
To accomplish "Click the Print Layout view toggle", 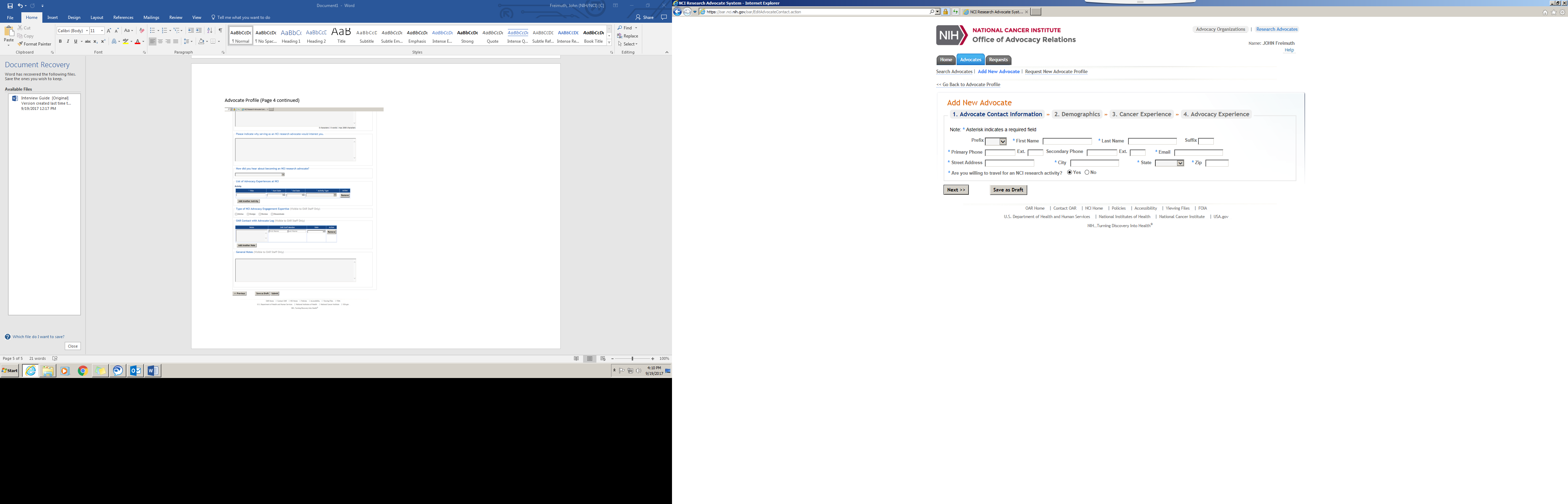I will 589,358.
